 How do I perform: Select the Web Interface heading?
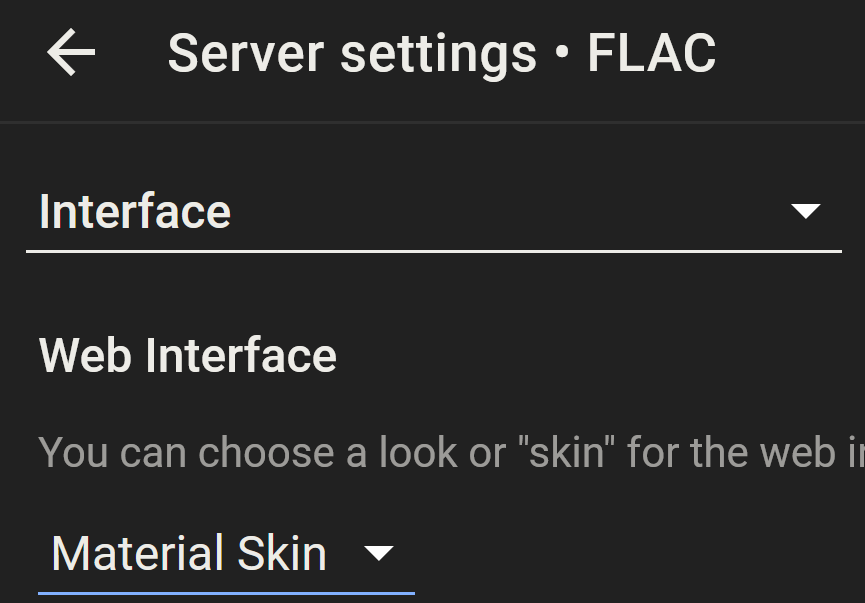coord(188,356)
